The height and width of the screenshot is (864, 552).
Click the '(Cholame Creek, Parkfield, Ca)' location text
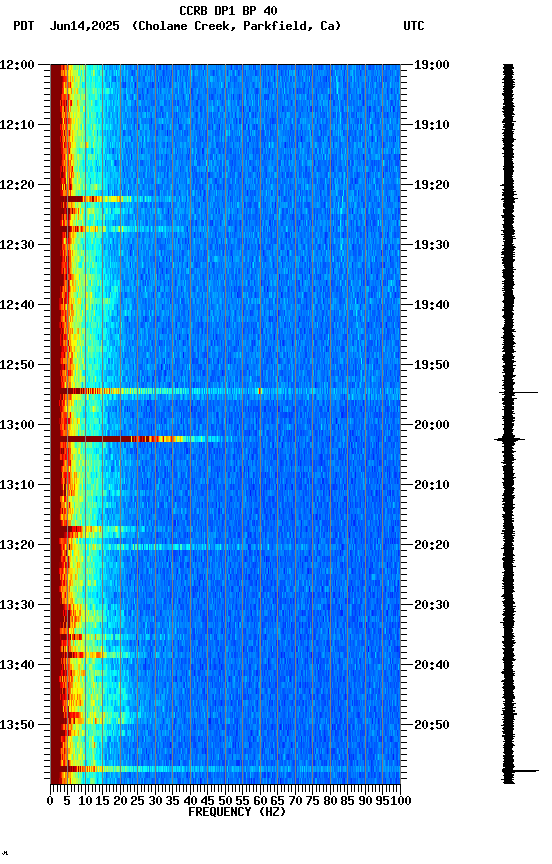click(236, 26)
